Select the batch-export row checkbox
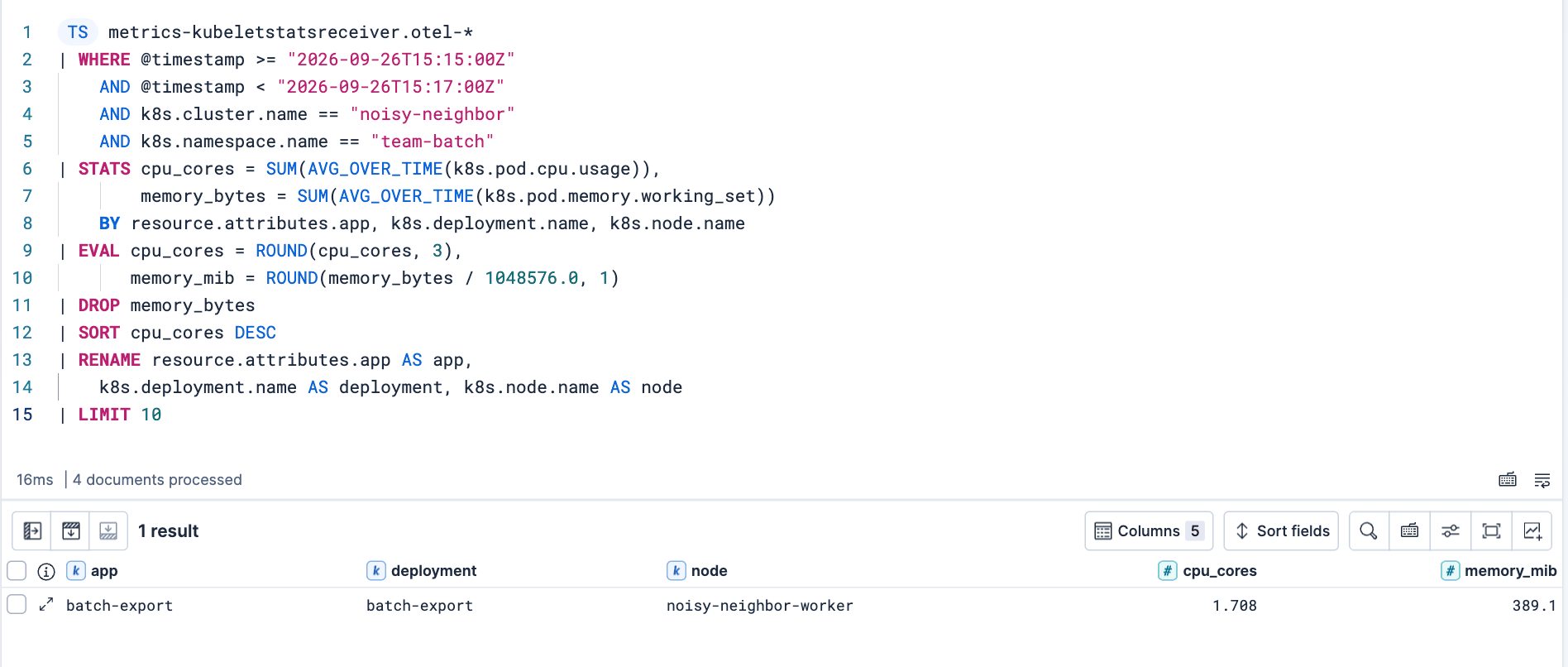The height and width of the screenshot is (667, 1568). (x=17, y=605)
